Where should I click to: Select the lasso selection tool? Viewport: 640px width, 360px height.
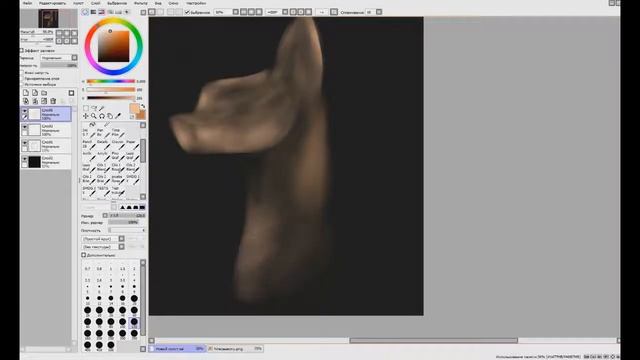94,108
